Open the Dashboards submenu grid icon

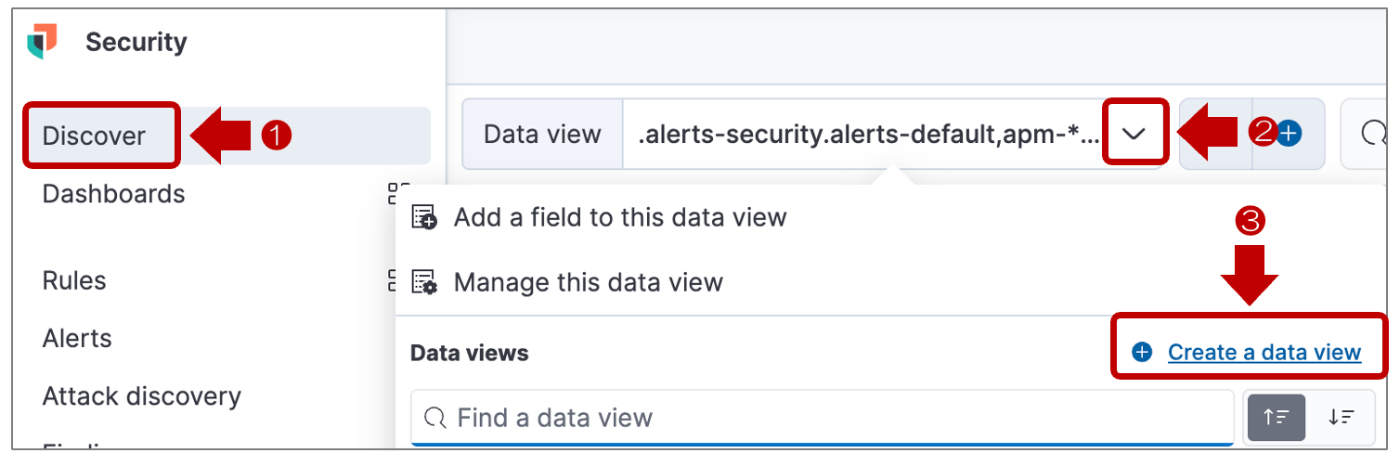pyautogui.click(x=399, y=193)
